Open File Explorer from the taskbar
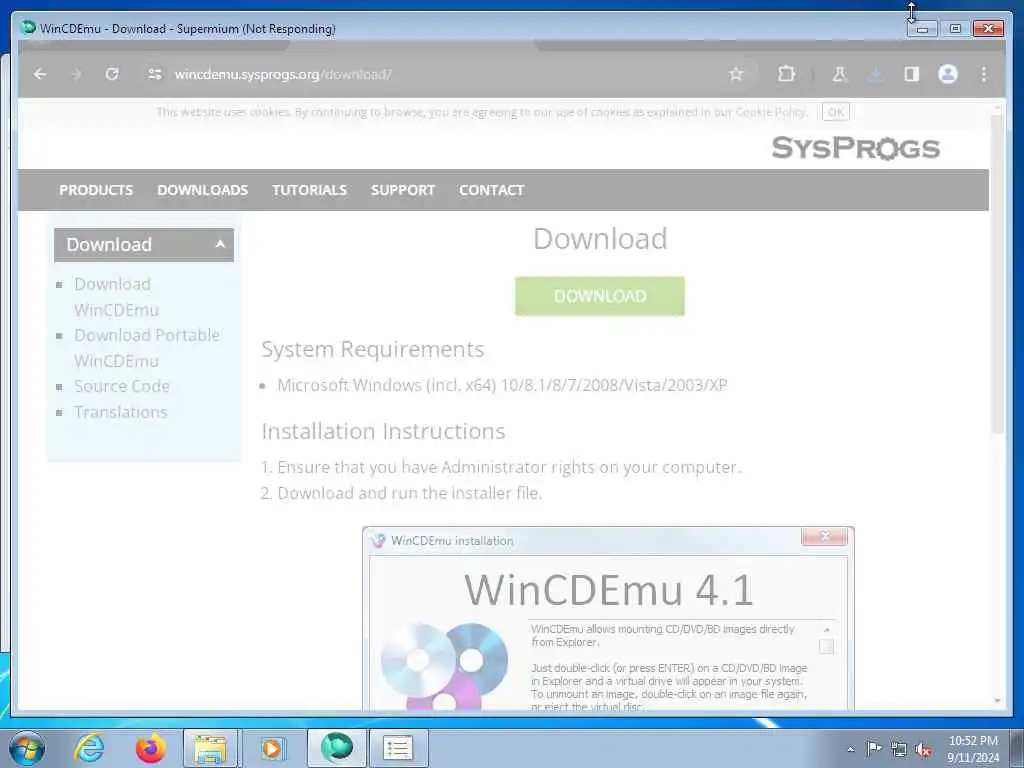This screenshot has height=768, width=1024. tap(210, 748)
